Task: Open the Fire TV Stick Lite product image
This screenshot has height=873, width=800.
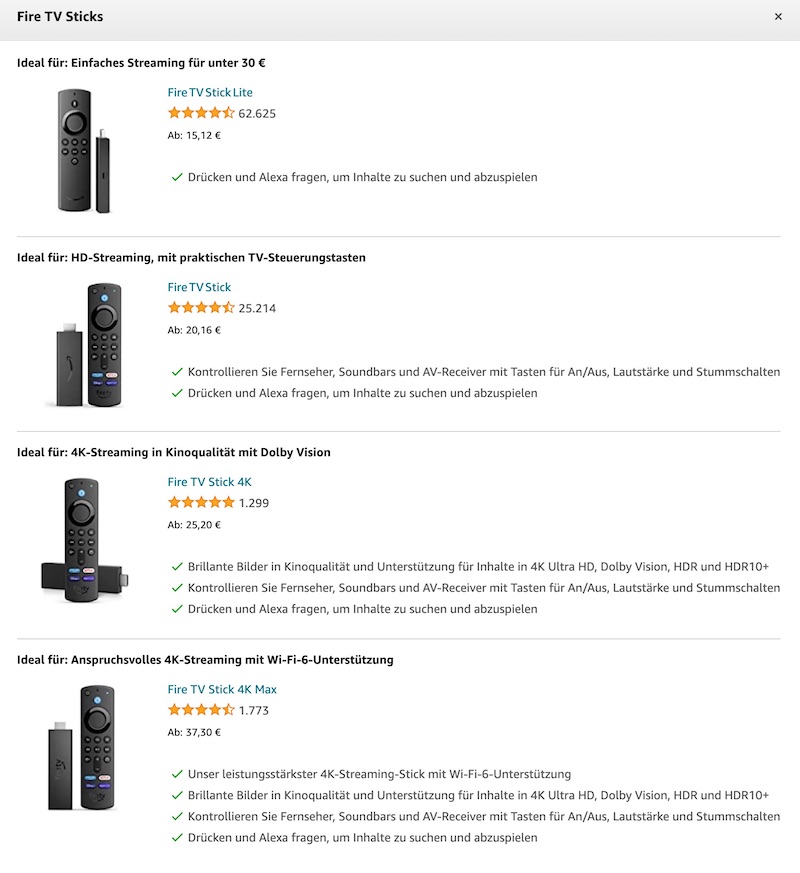Action: click(x=85, y=150)
